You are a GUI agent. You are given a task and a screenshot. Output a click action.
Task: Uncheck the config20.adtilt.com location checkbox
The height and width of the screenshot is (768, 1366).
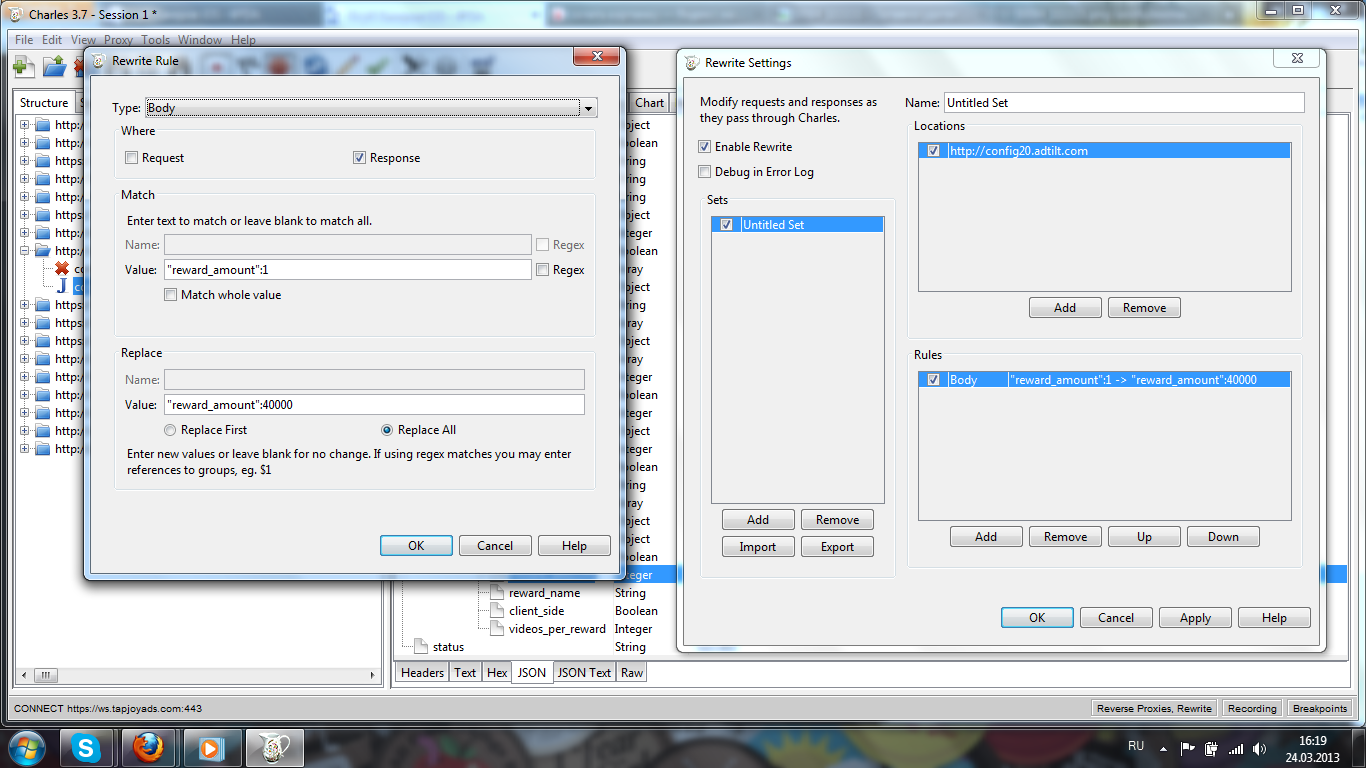(934, 151)
